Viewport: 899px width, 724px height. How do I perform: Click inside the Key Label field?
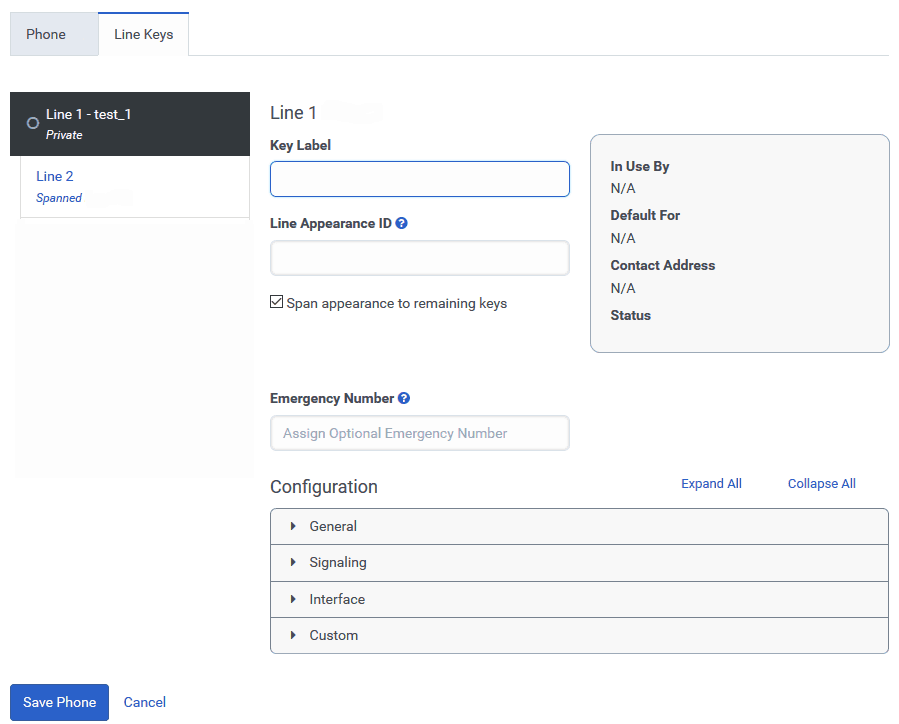pos(420,178)
